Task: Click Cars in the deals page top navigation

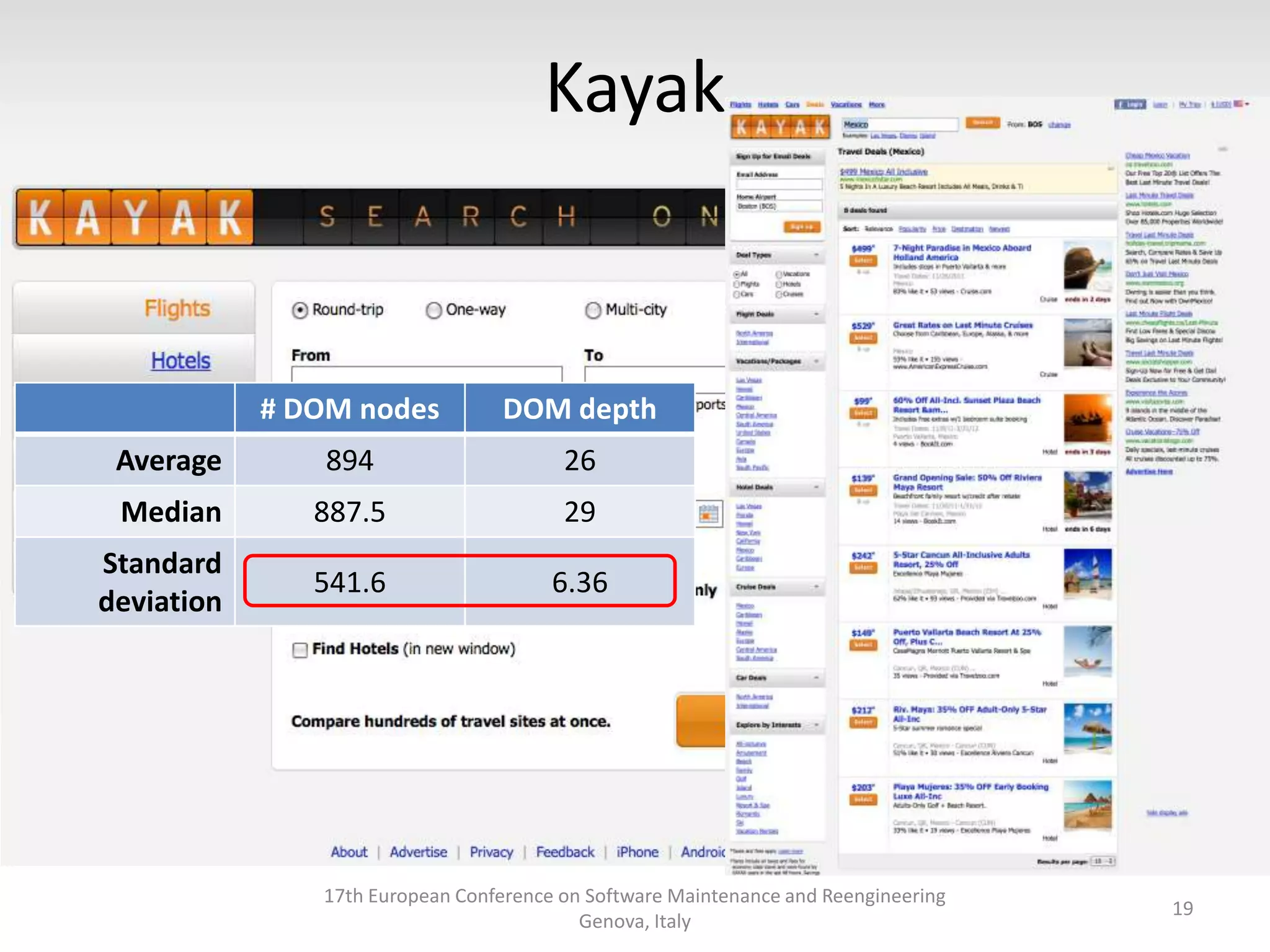Action: click(792, 105)
